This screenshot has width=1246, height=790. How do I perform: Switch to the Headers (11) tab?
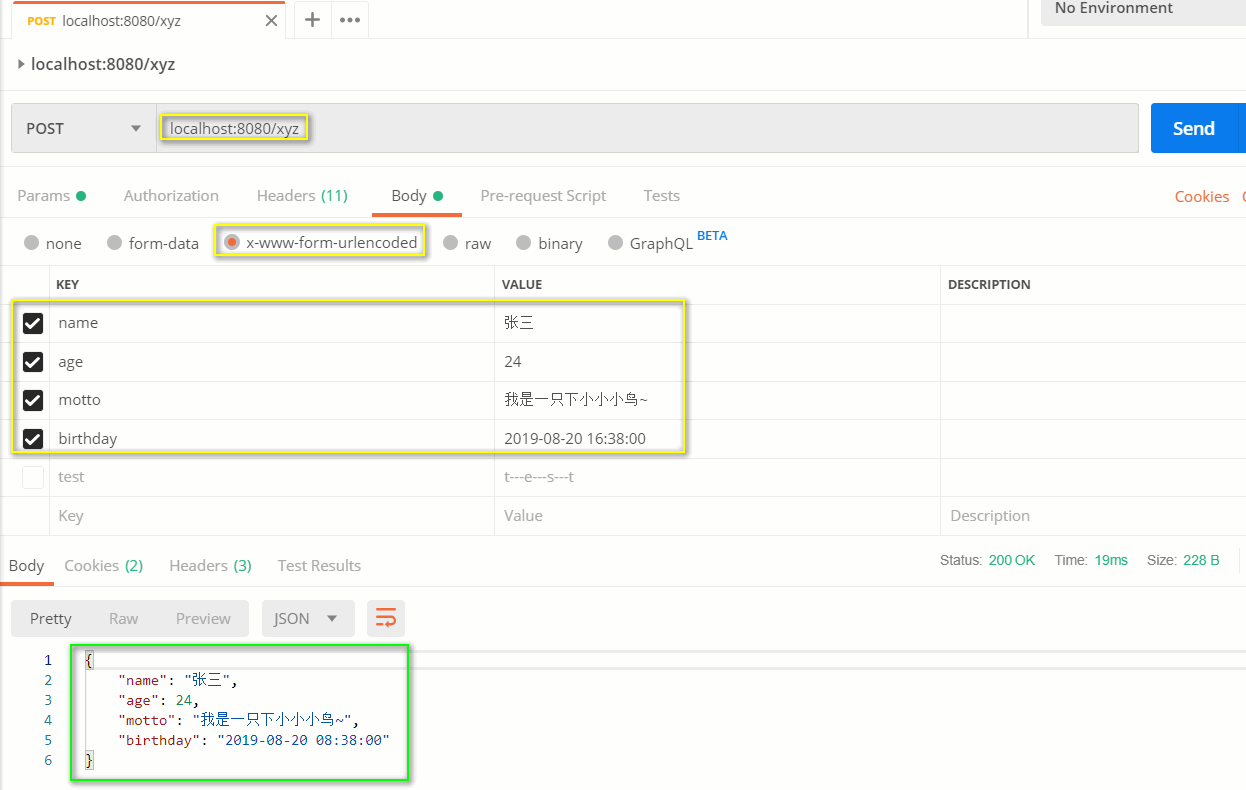(x=302, y=195)
